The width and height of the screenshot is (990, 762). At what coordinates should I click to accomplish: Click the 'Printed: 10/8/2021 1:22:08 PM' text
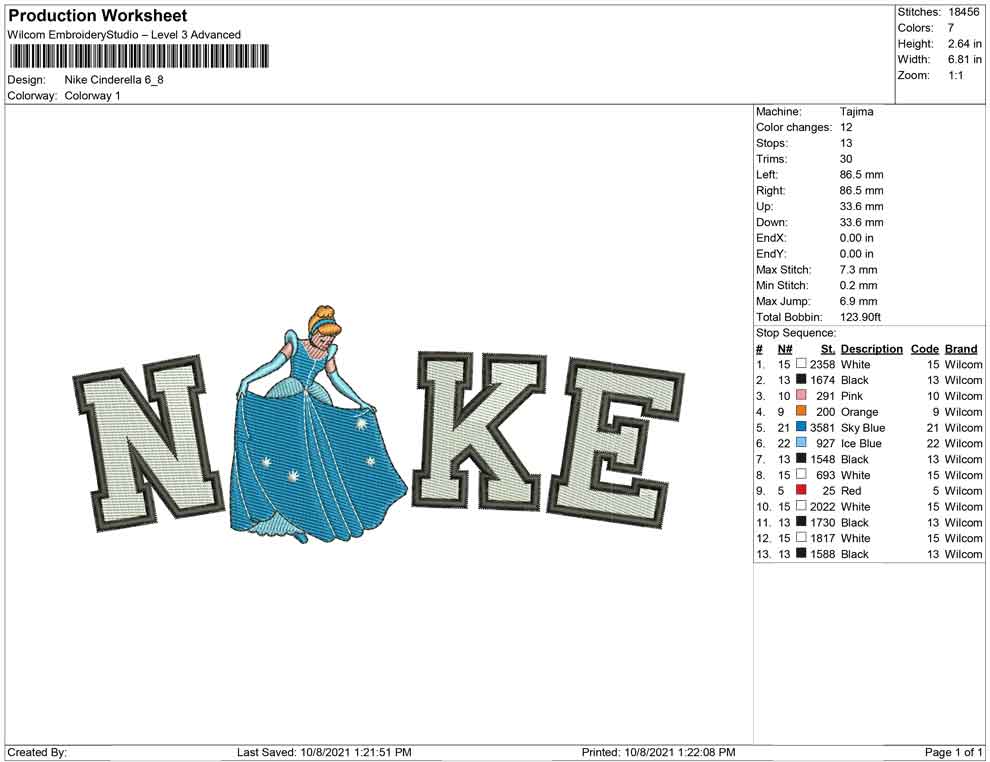(658, 752)
